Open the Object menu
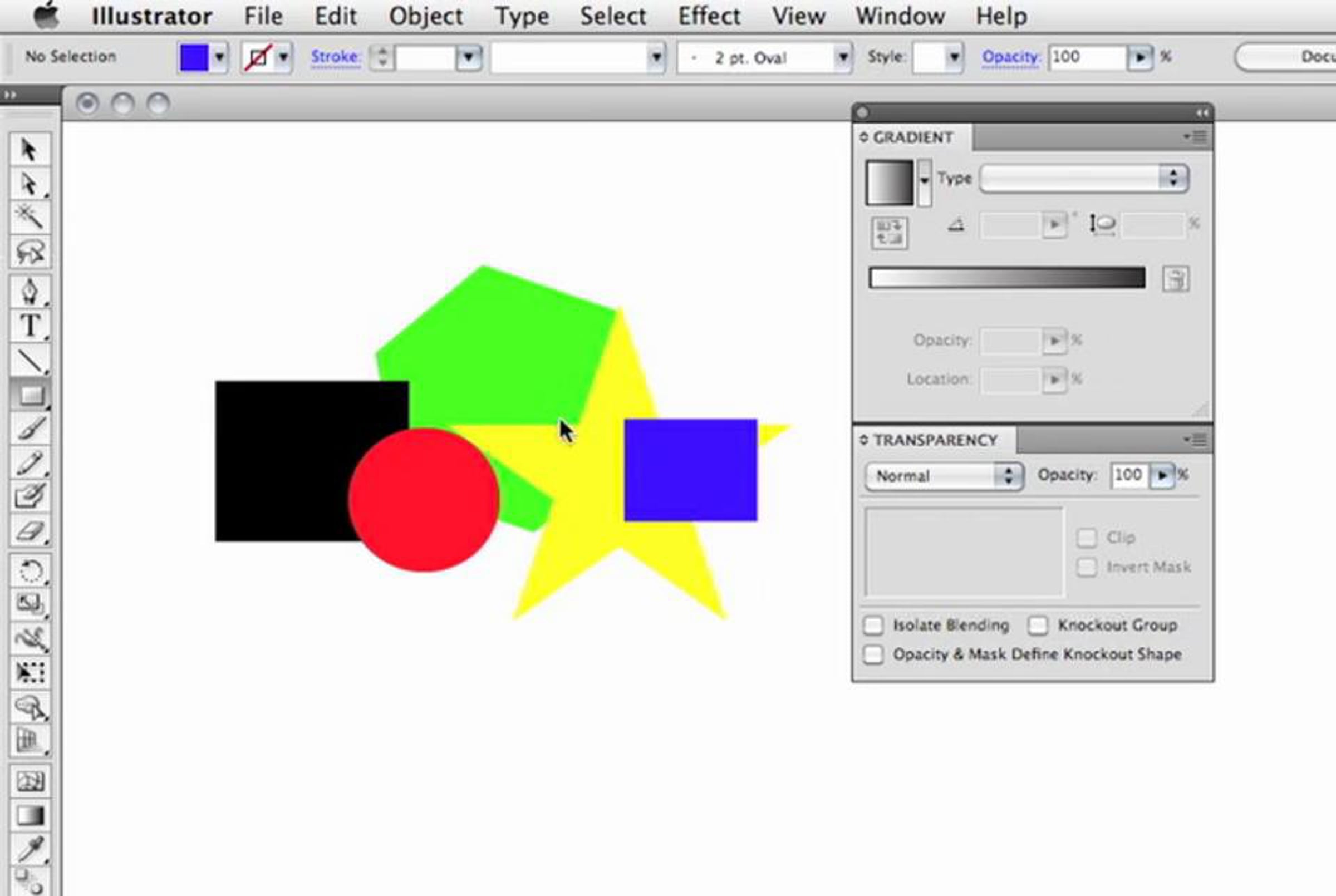The image size is (1336, 896). 426,16
